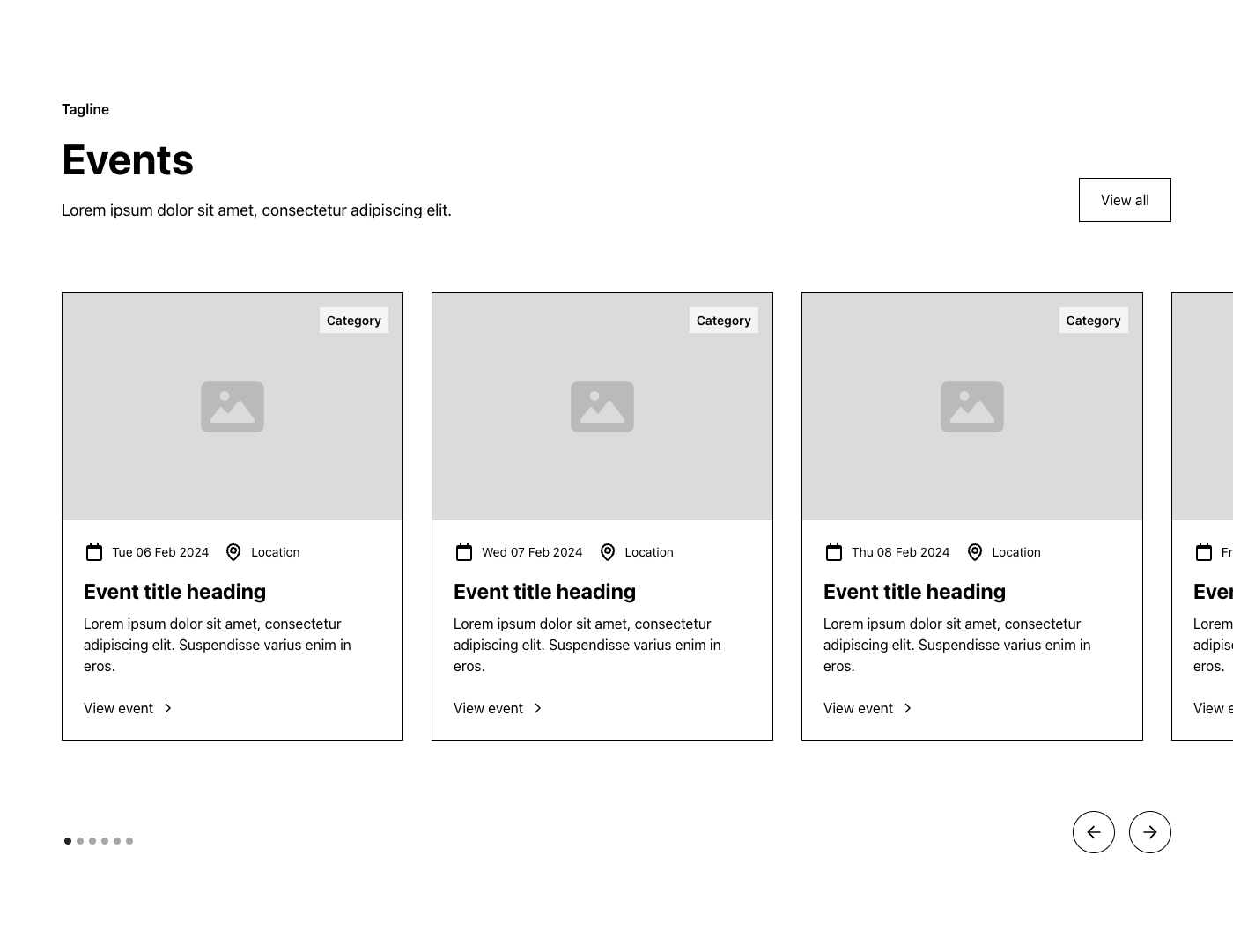Go to previous slide with left arrow button

[x=1094, y=832]
